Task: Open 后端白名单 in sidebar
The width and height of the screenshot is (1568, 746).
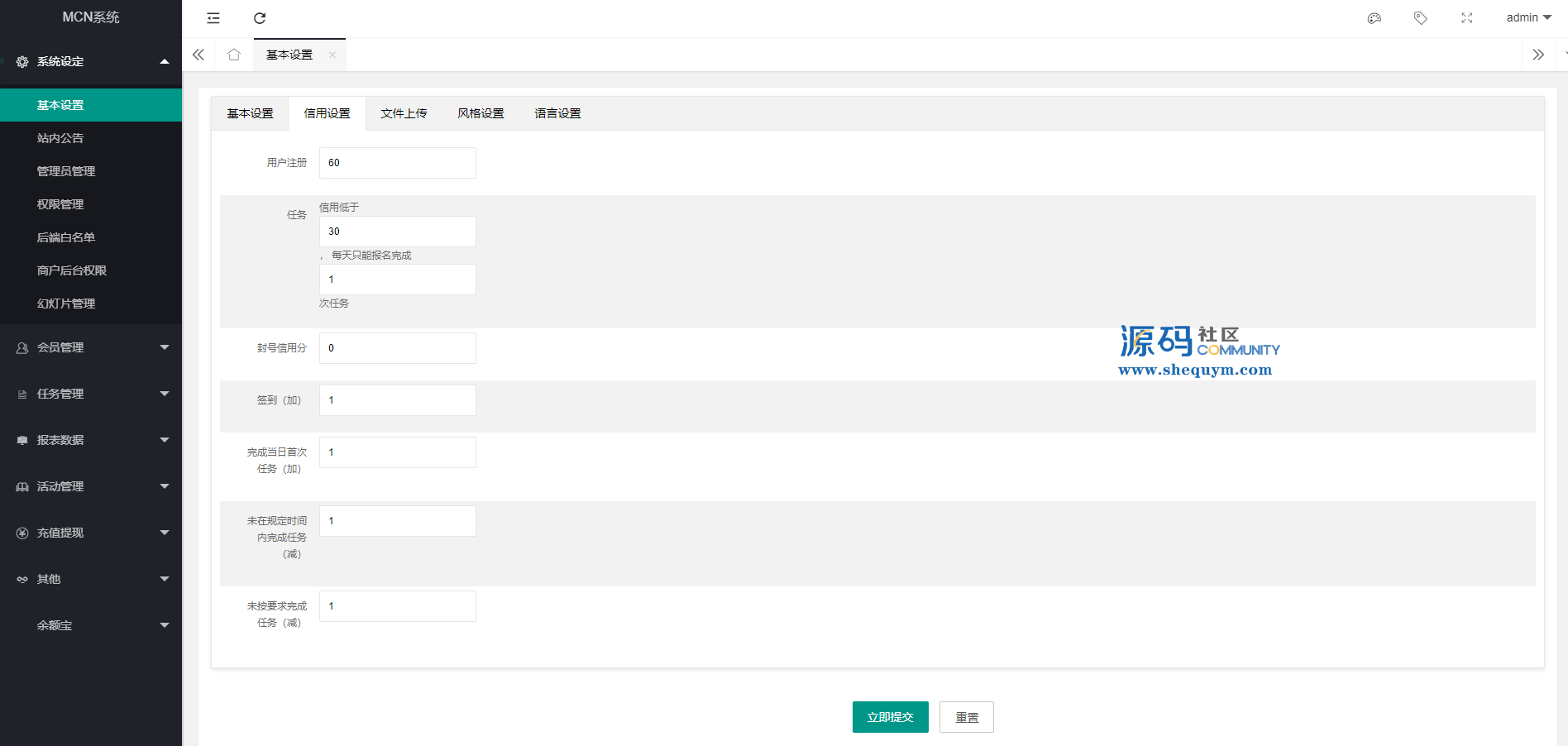Action: [91, 237]
